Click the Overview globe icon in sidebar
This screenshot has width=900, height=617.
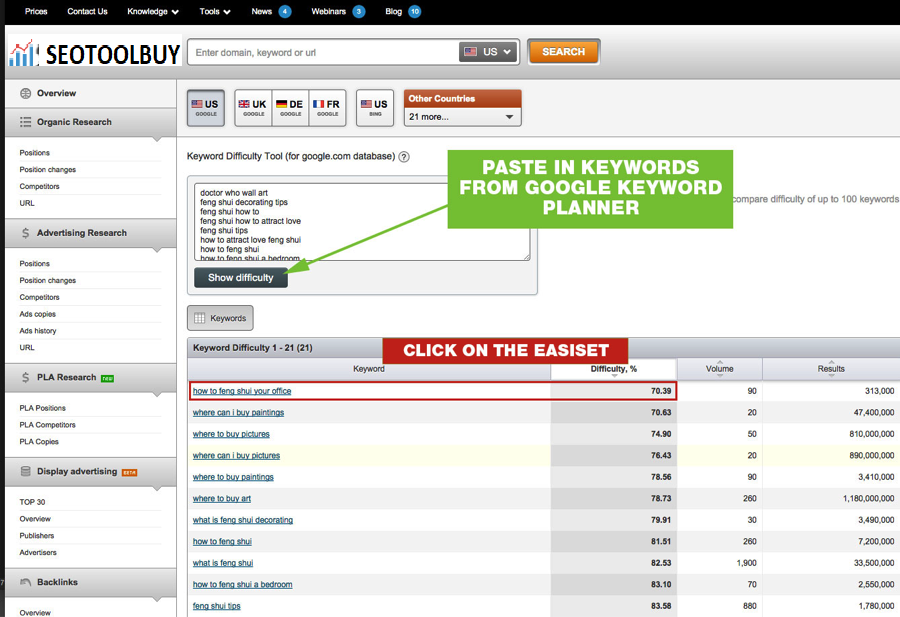(25, 93)
